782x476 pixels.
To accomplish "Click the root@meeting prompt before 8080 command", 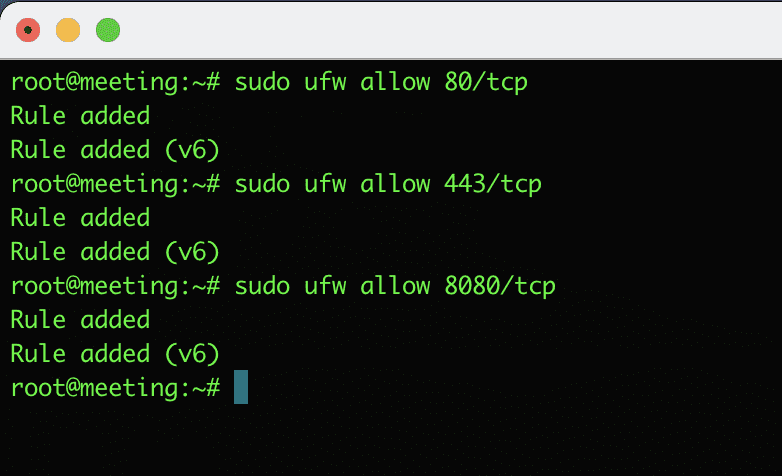I will click(x=114, y=286).
